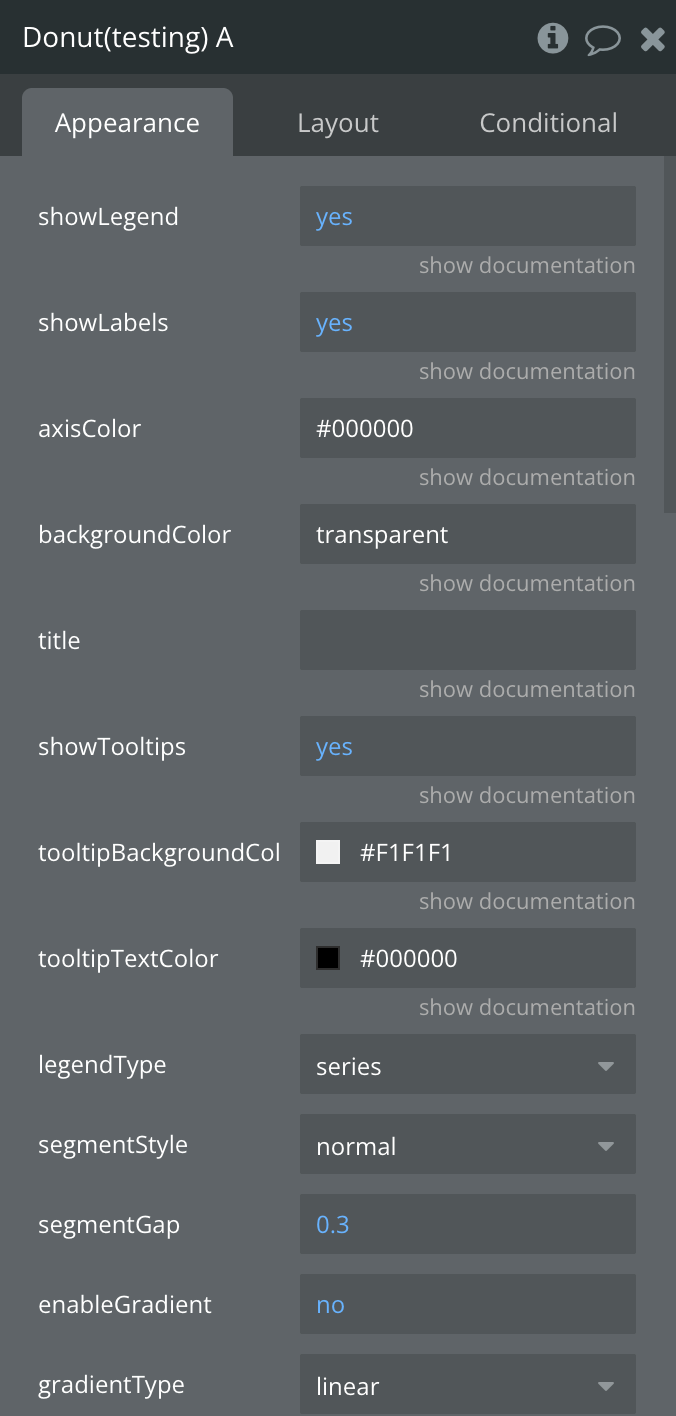This screenshot has height=1416, width=676.
Task: Toggle the showLegend yes value
Action: tap(334, 217)
